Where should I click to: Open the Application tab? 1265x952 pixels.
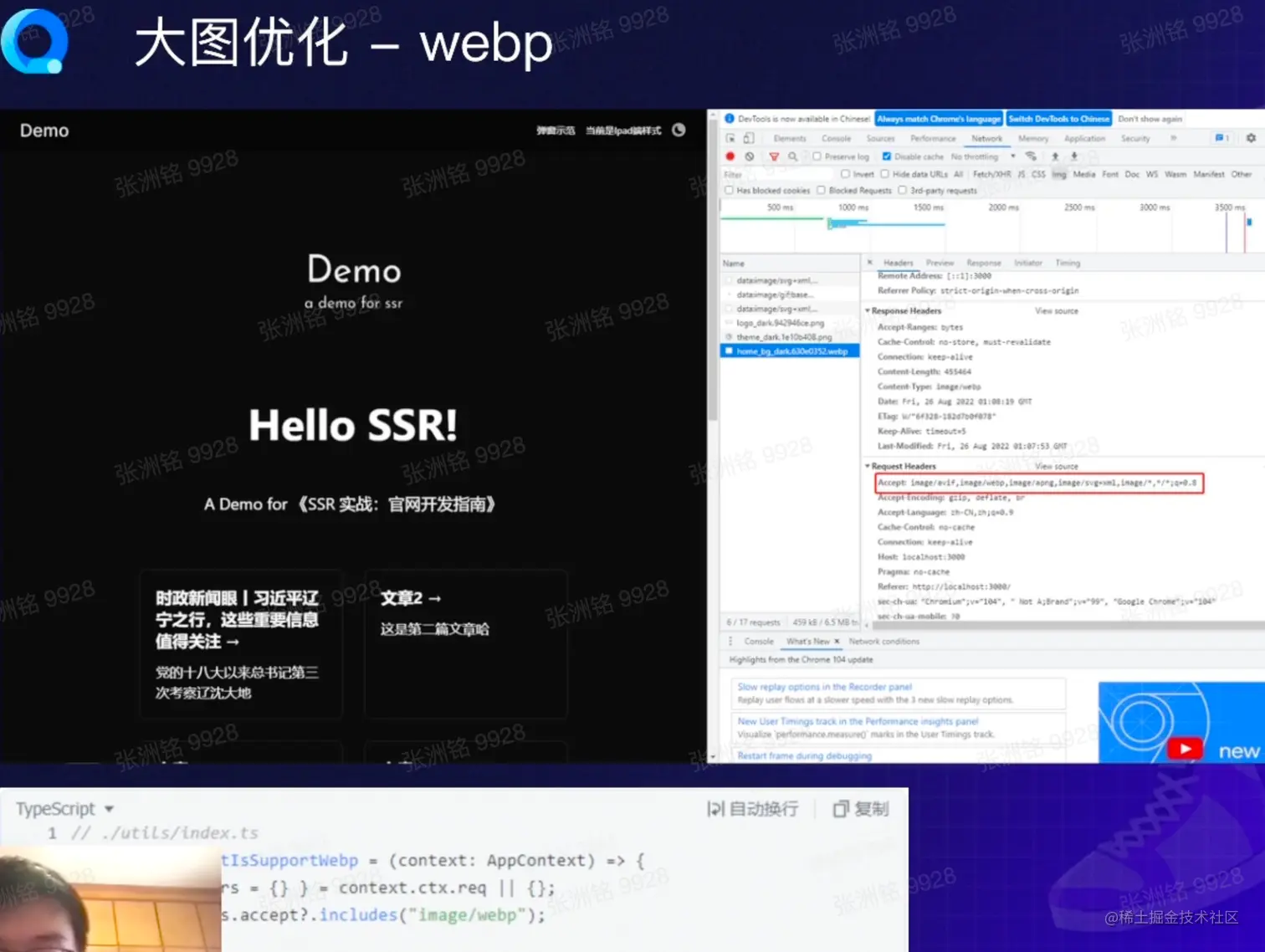(1084, 138)
